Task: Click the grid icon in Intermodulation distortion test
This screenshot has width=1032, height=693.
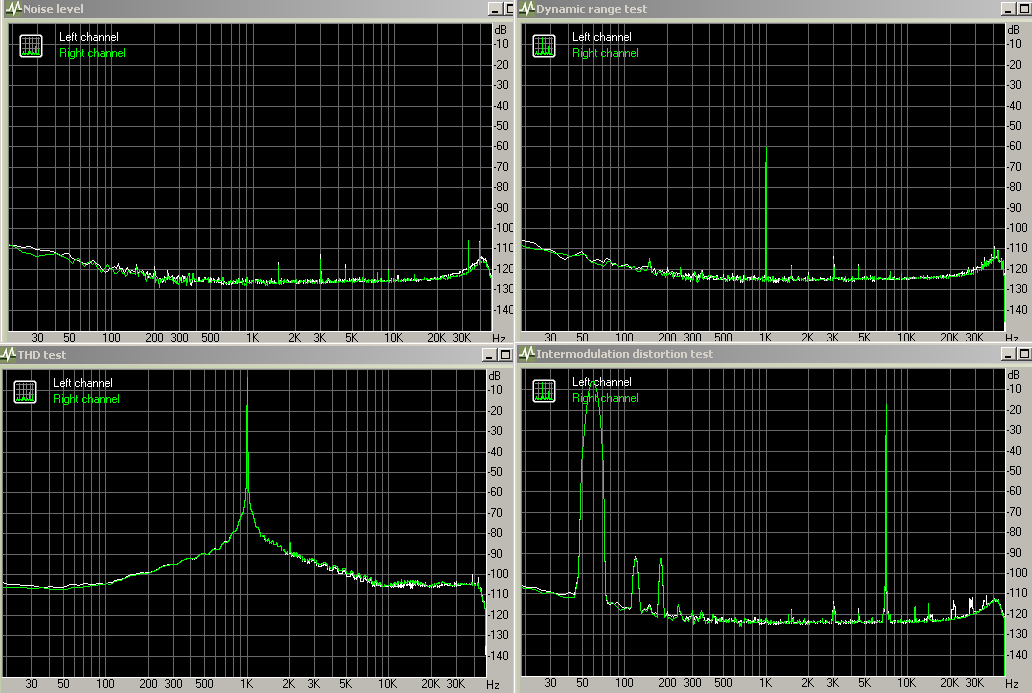Action: (x=544, y=392)
